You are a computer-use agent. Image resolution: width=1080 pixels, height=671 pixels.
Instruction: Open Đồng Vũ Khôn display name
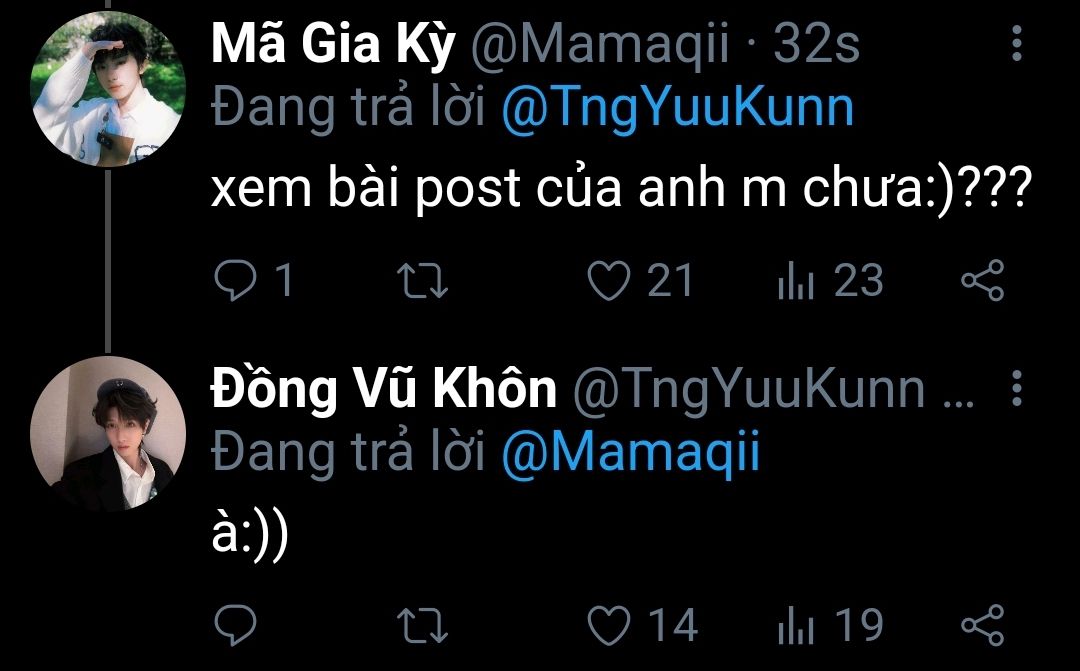(383, 390)
